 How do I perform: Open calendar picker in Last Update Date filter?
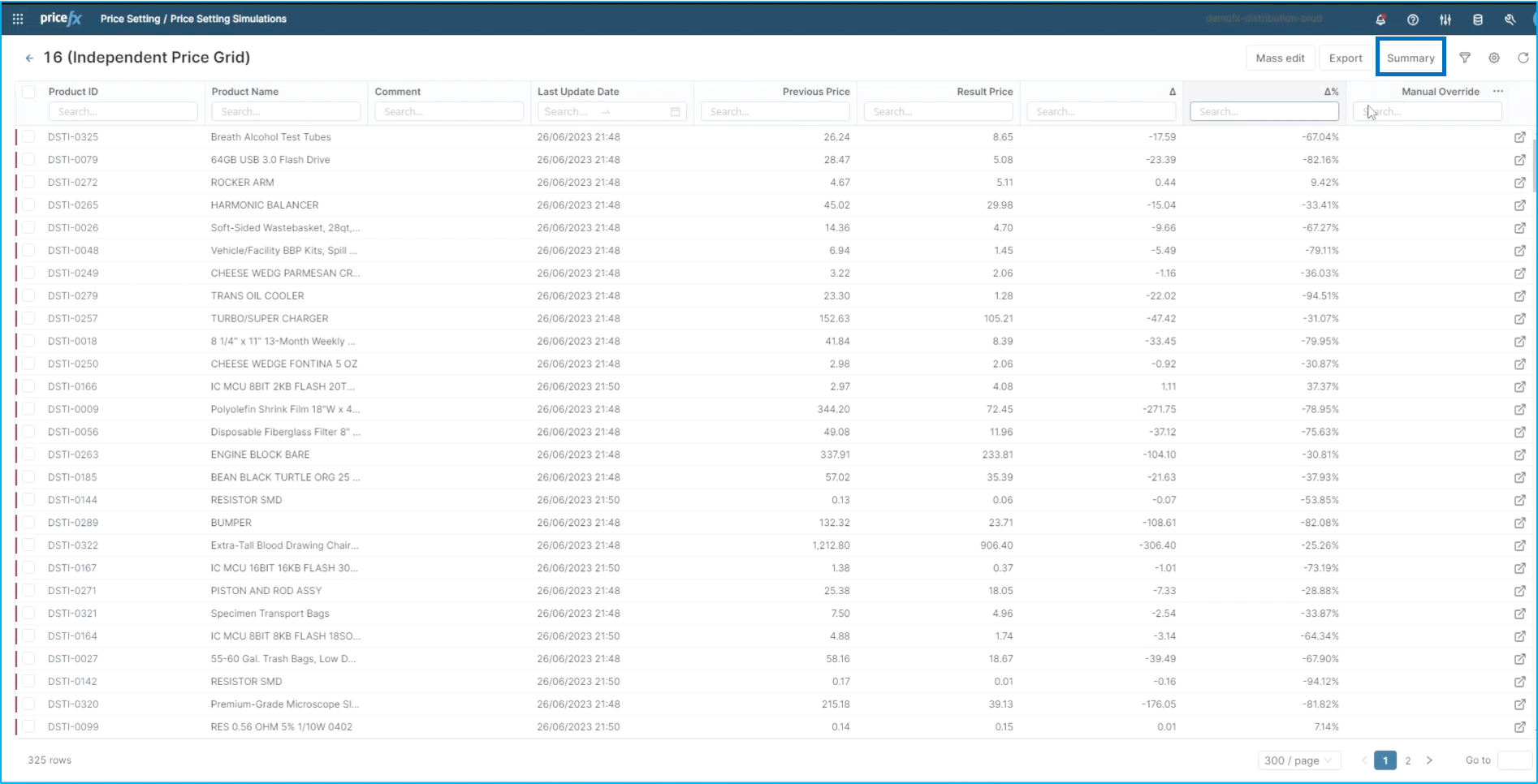pyautogui.click(x=675, y=112)
